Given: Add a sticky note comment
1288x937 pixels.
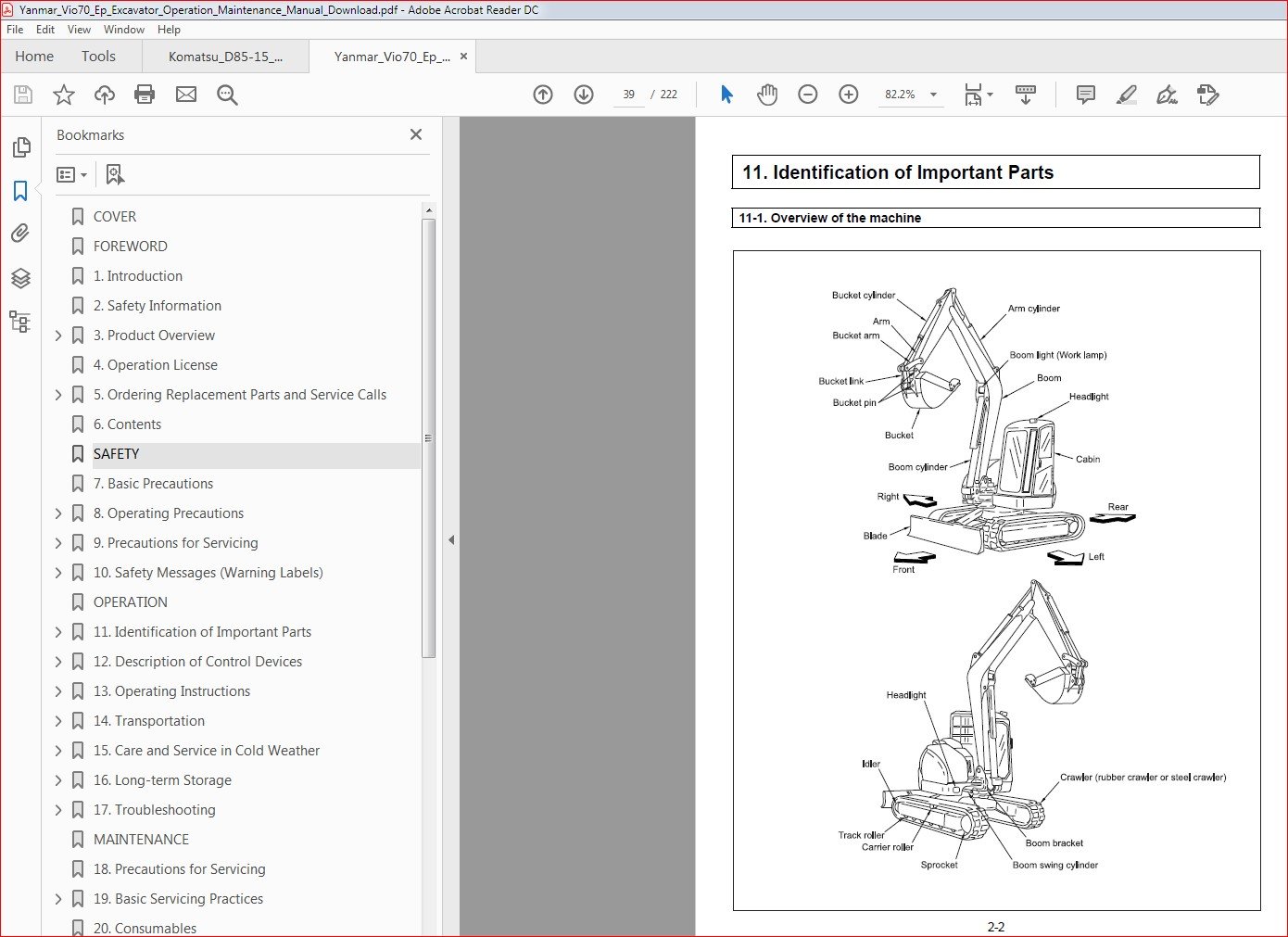Looking at the screenshot, I should (1086, 95).
